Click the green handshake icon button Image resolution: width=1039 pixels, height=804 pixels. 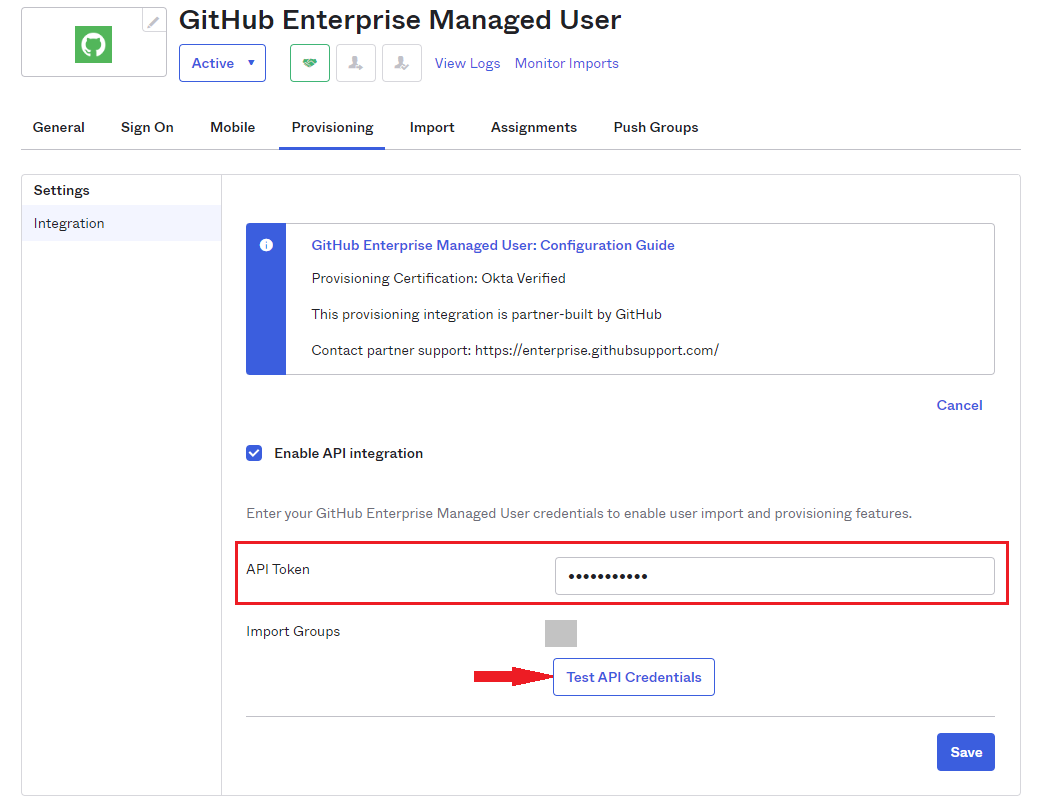pyautogui.click(x=310, y=63)
